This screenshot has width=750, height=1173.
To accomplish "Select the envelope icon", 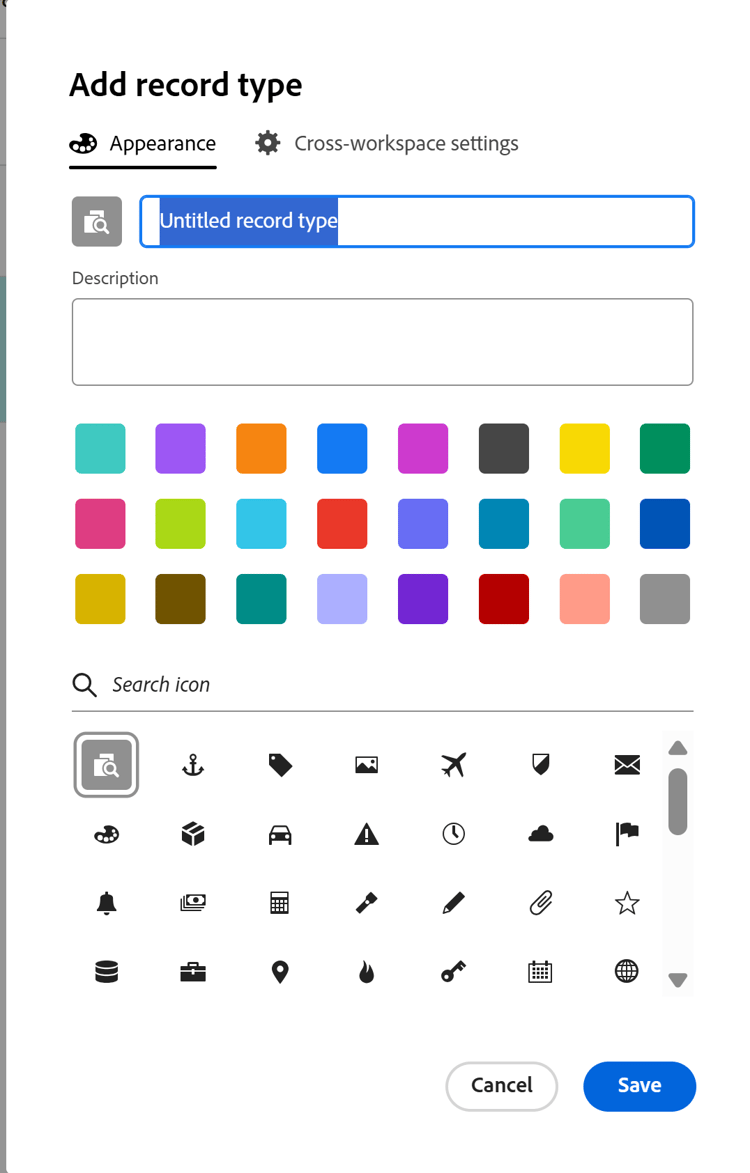I will point(626,764).
